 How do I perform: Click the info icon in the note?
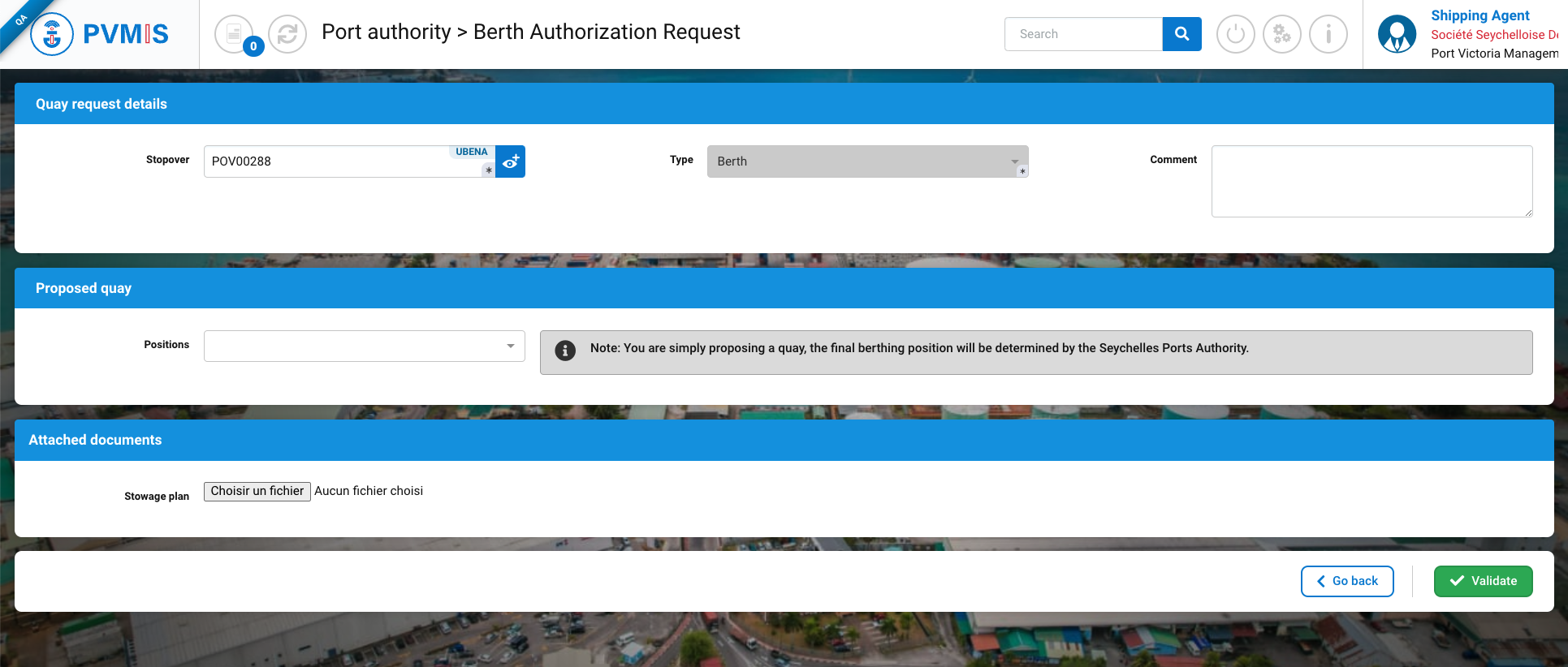[x=565, y=350]
